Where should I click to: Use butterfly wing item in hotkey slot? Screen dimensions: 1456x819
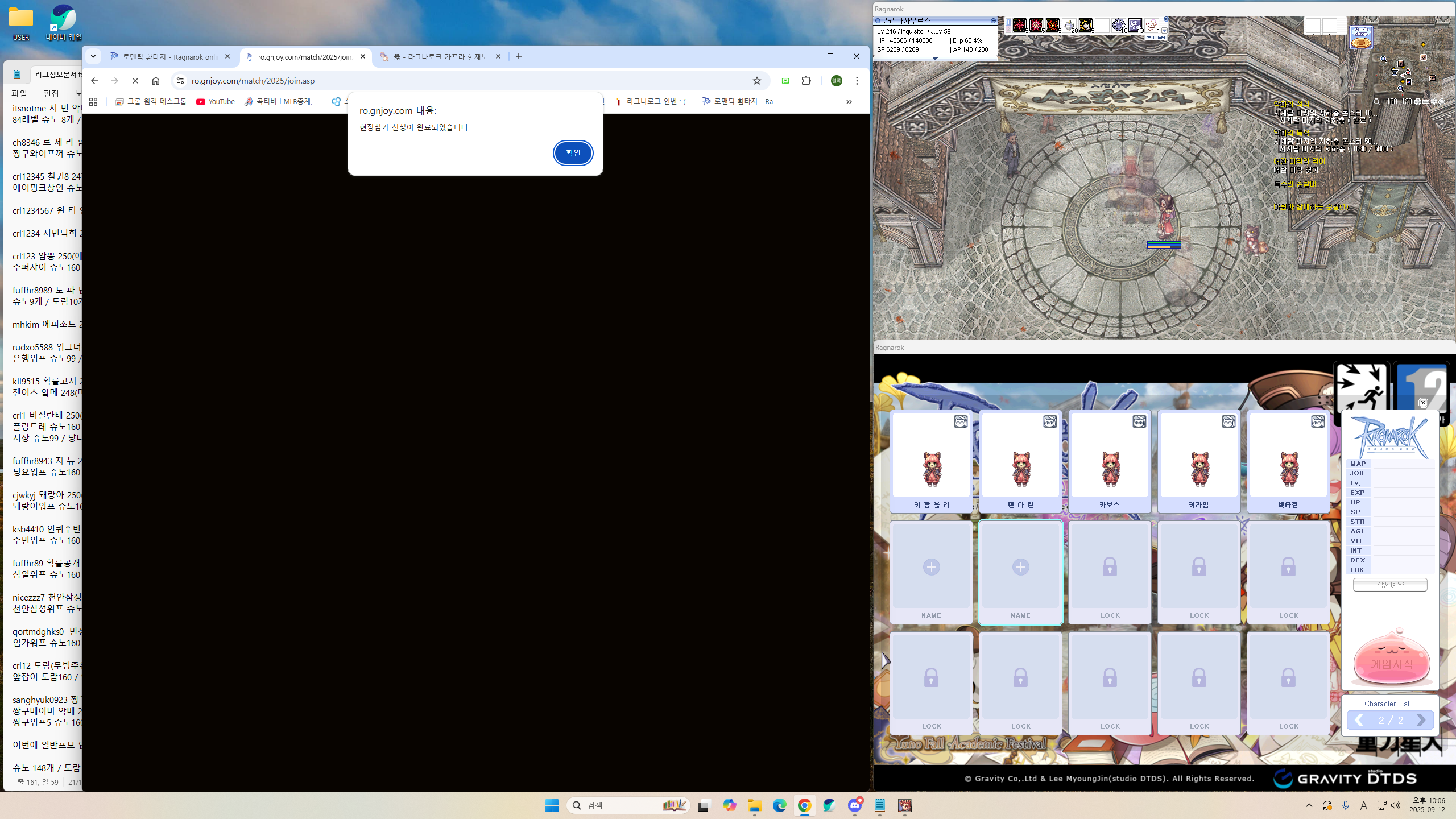[x=1152, y=25]
